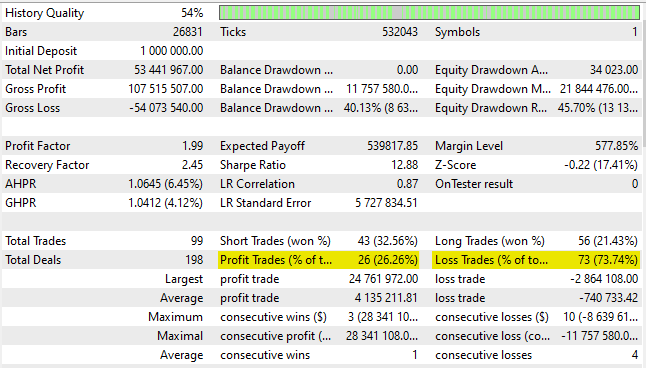Select the average consecutive losses label
This screenshot has width=646, height=368.
click(483, 354)
